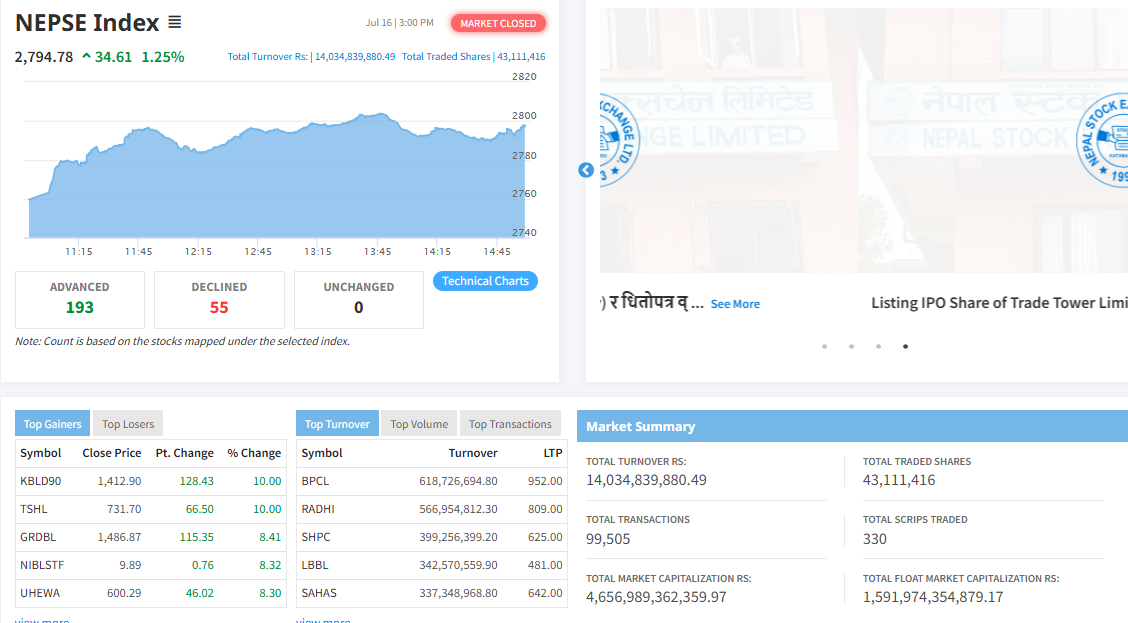Select the first carousel indicator dot

click(824, 346)
